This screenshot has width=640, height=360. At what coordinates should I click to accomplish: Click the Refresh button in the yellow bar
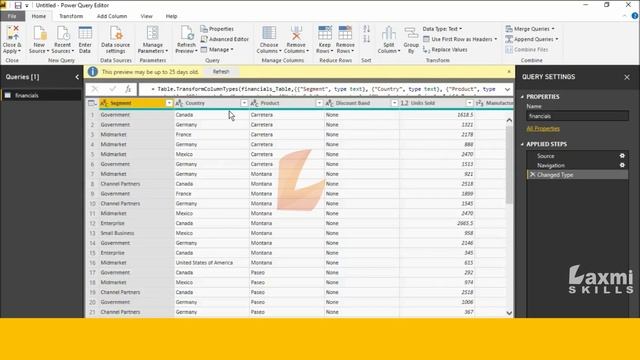click(221, 72)
